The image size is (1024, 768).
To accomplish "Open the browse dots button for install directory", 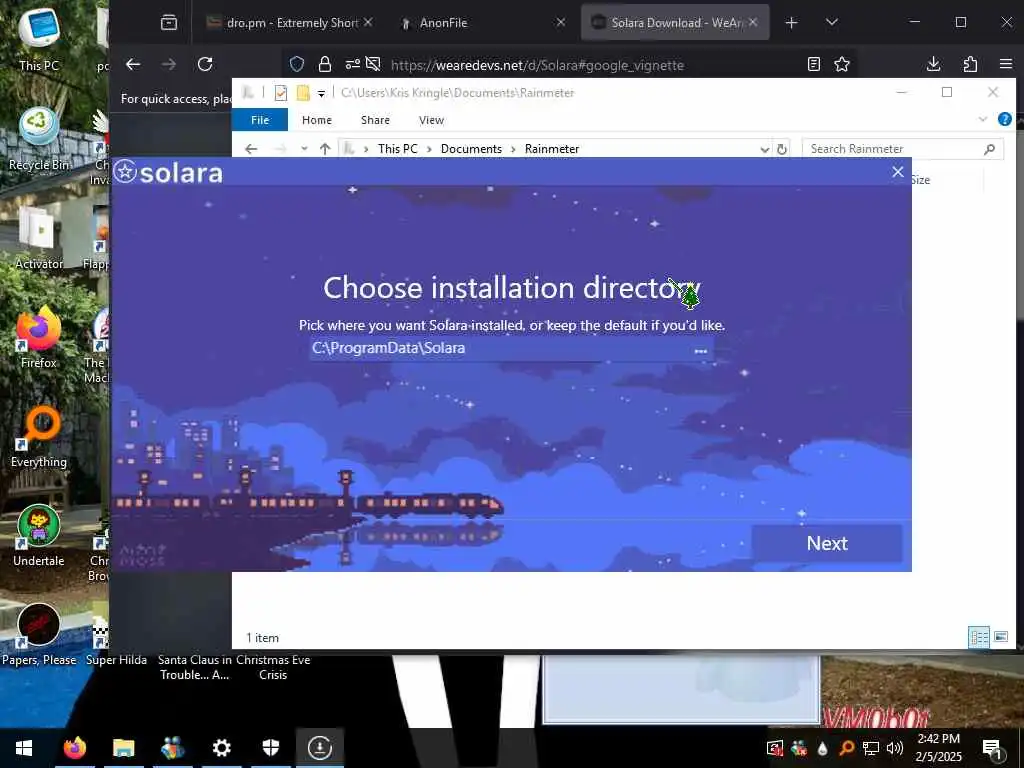I will (701, 351).
